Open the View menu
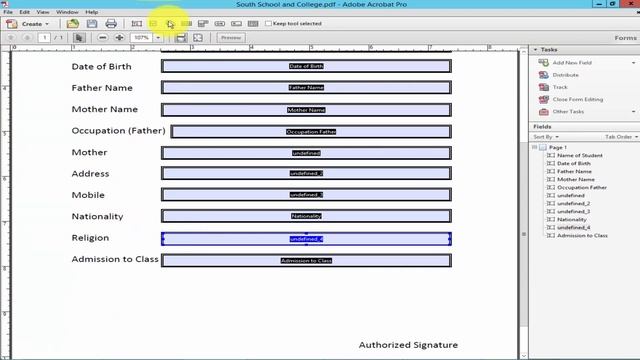The height and width of the screenshot is (360, 640). coord(42,12)
